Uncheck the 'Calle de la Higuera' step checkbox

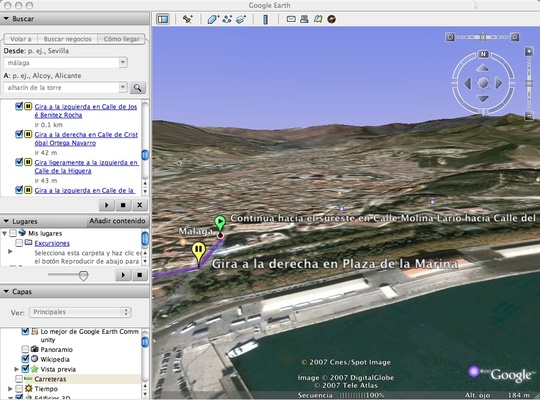19,162
